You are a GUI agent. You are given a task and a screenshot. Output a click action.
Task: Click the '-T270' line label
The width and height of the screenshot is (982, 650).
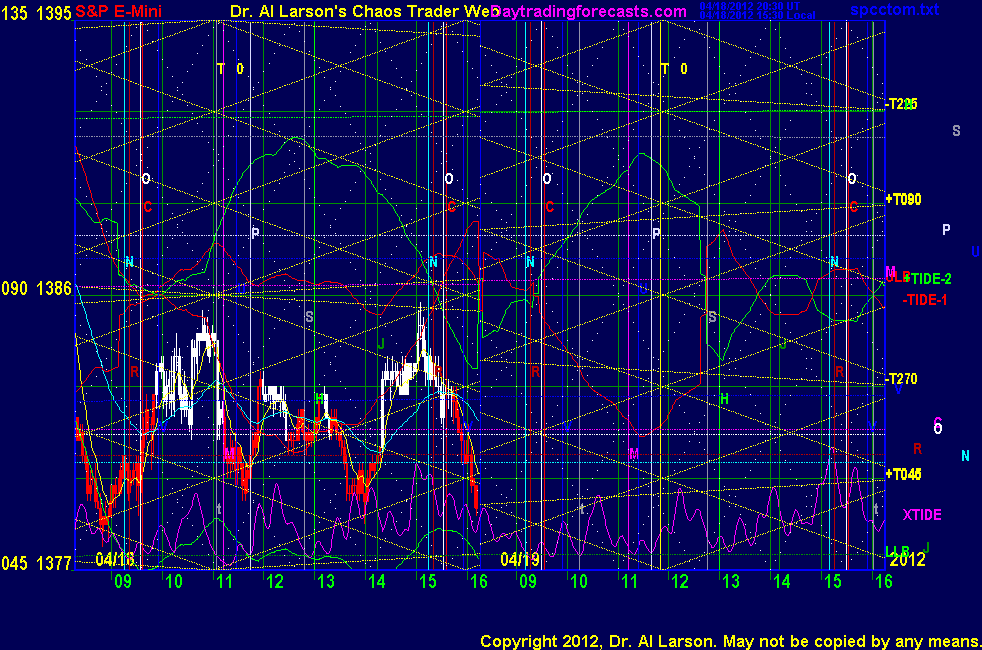(x=901, y=378)
